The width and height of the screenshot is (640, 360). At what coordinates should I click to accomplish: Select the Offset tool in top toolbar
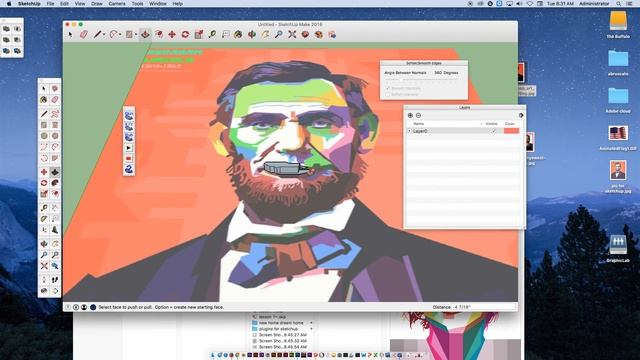tap(159, 35)
